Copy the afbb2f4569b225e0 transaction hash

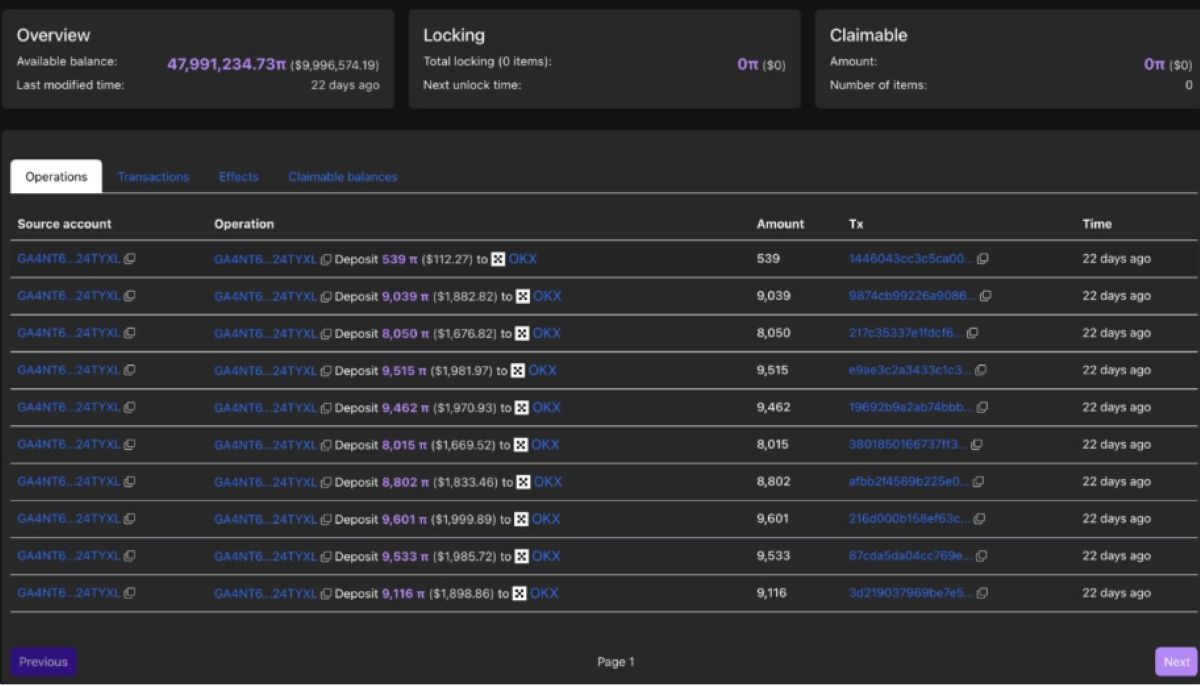(978, 482)
